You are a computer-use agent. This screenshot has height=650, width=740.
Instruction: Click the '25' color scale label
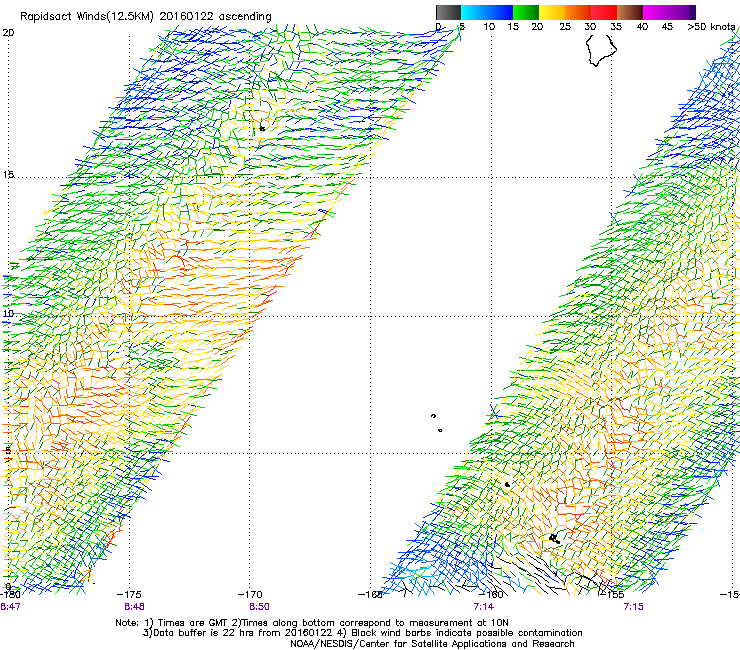pos(565,26)
